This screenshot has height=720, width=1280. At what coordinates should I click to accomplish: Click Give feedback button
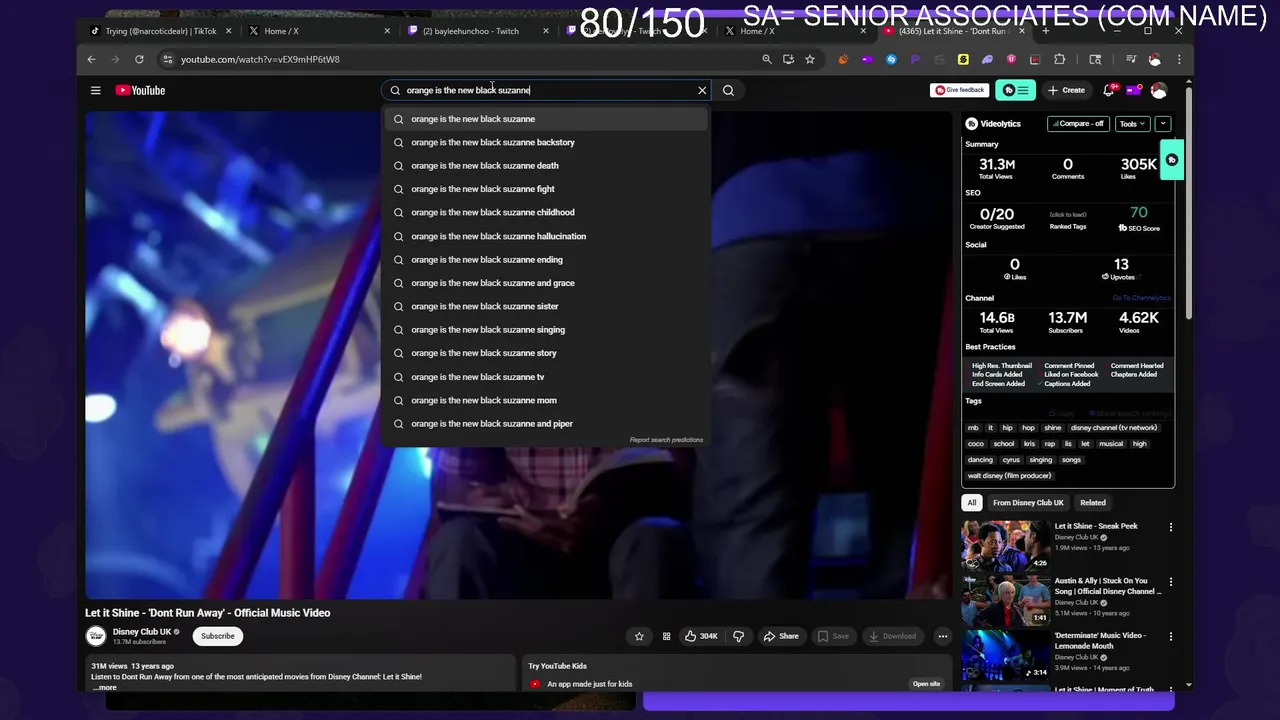click(x=959, y=90)
